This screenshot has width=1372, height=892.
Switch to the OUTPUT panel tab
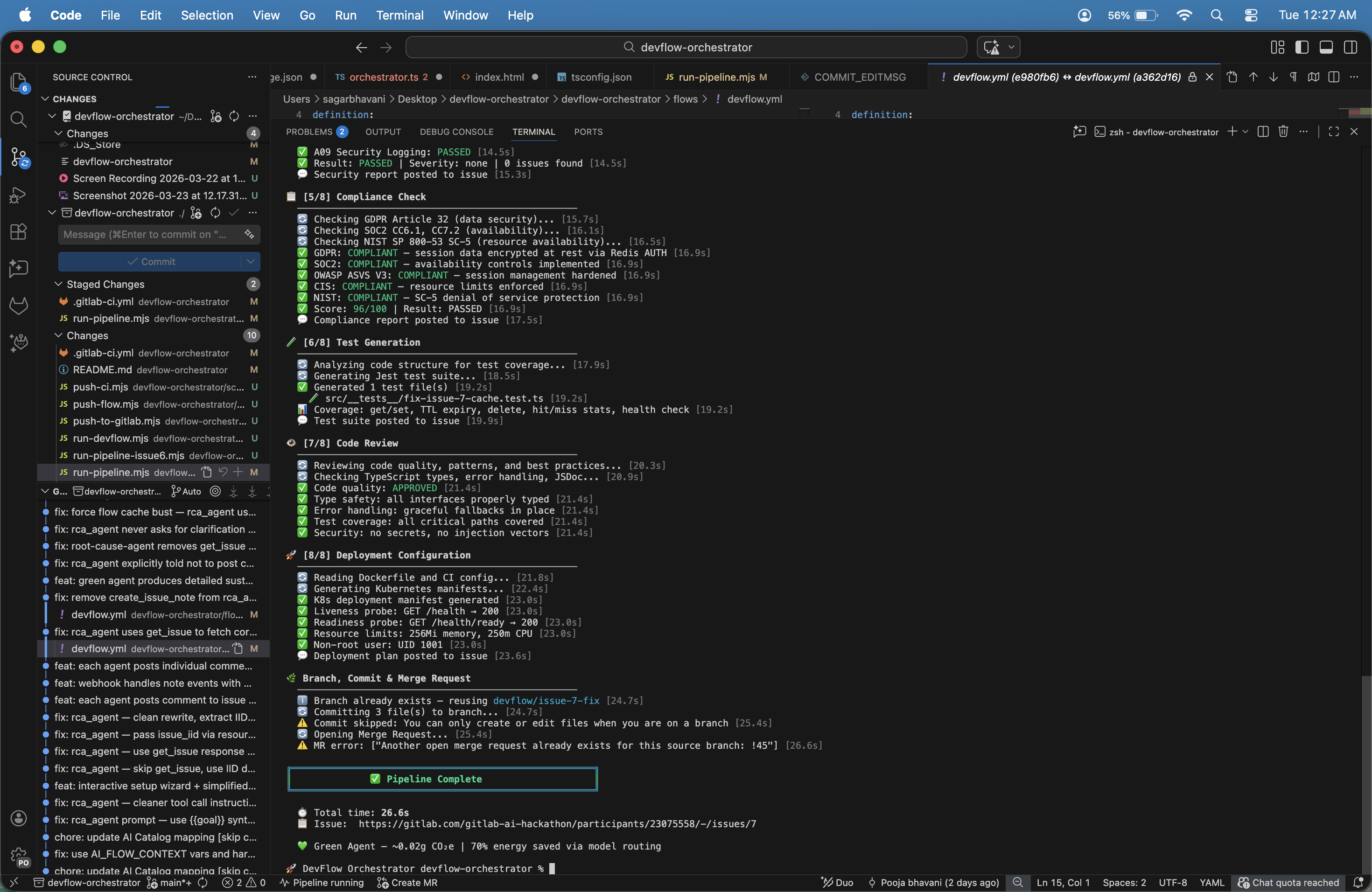click(x=383, y=132)
